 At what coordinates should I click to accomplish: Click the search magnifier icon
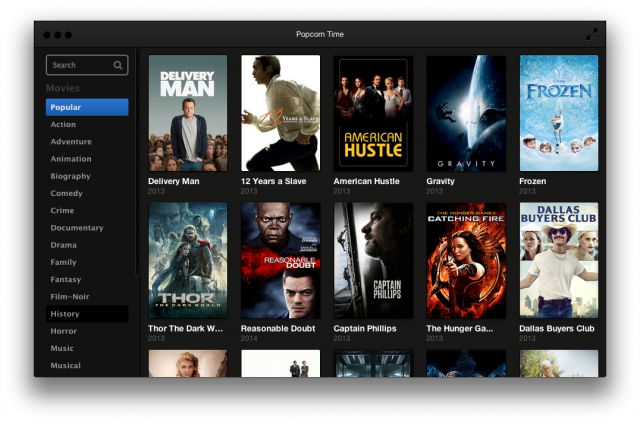(118, 66)
